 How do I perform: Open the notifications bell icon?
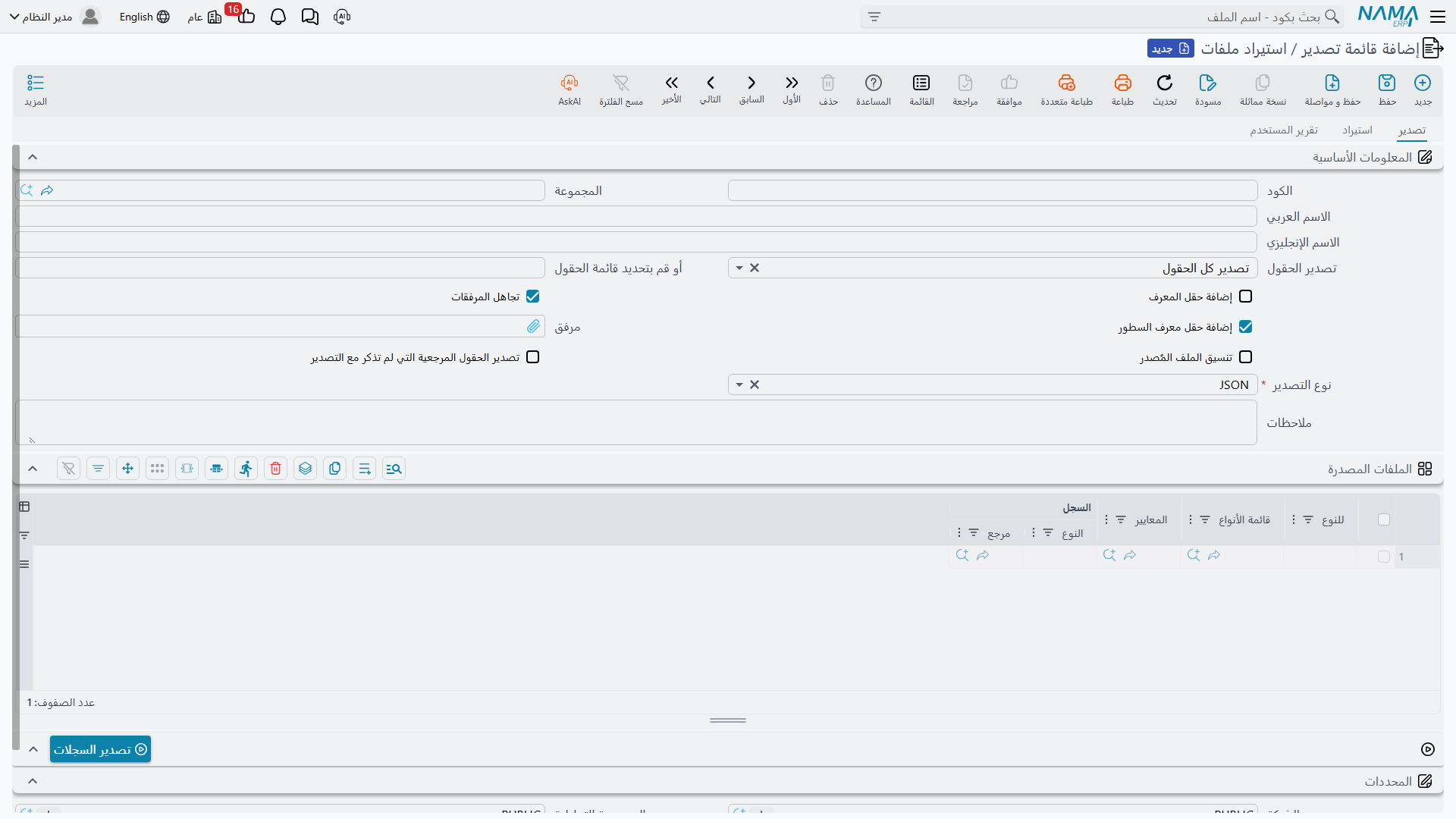coord(278,17)
